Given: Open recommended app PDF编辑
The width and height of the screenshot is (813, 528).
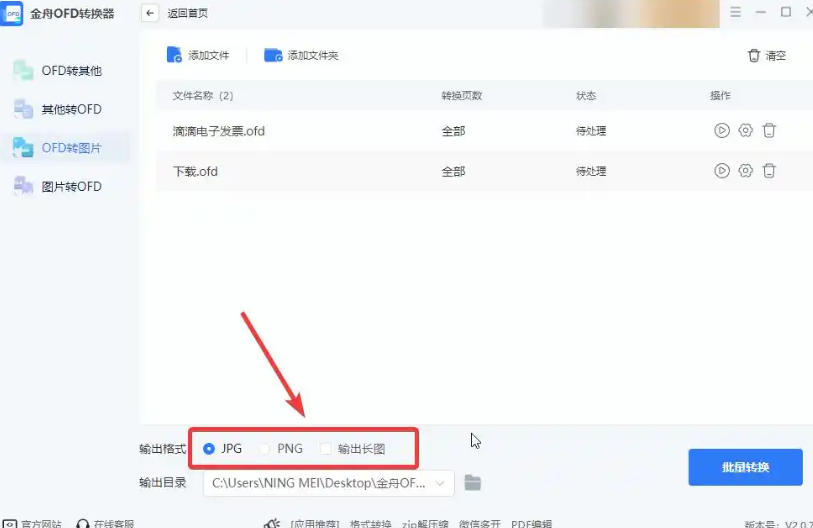Looking at the screenshot, I should tap(531, 524).
